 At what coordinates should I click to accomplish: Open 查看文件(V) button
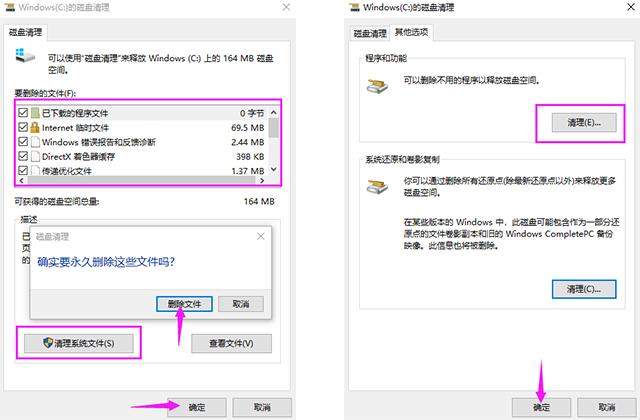tap(231, 343)
